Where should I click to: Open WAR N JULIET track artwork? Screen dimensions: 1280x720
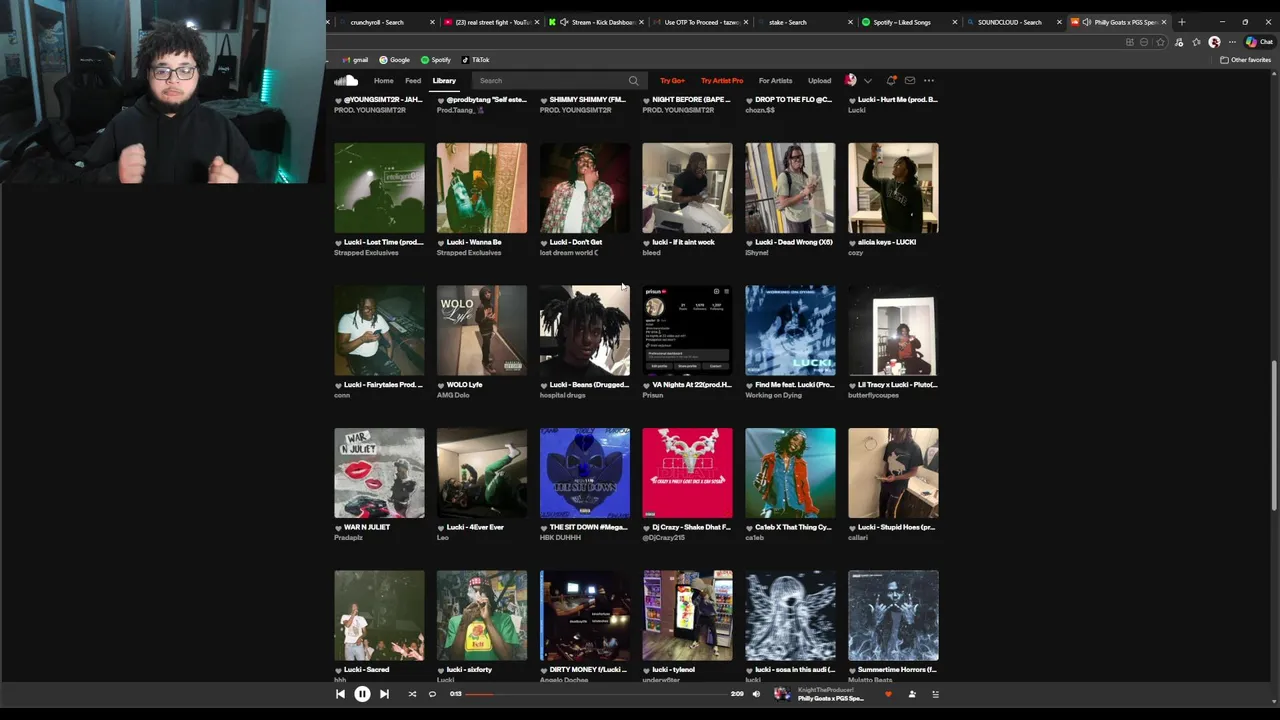pyautogui.click(x=379, y=473)
